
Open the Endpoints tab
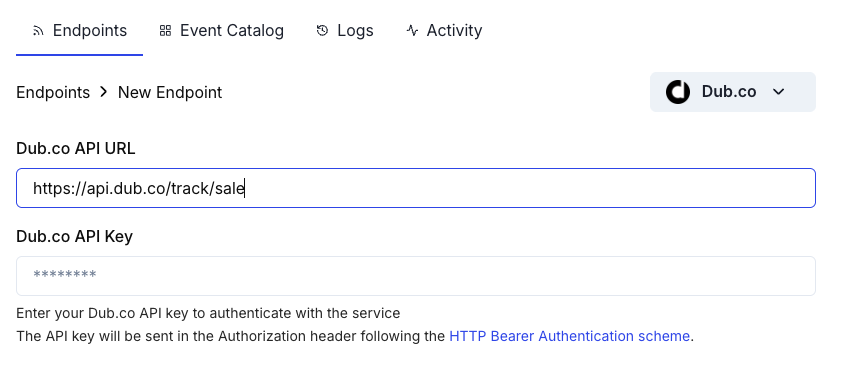click(x=80, y=31)
